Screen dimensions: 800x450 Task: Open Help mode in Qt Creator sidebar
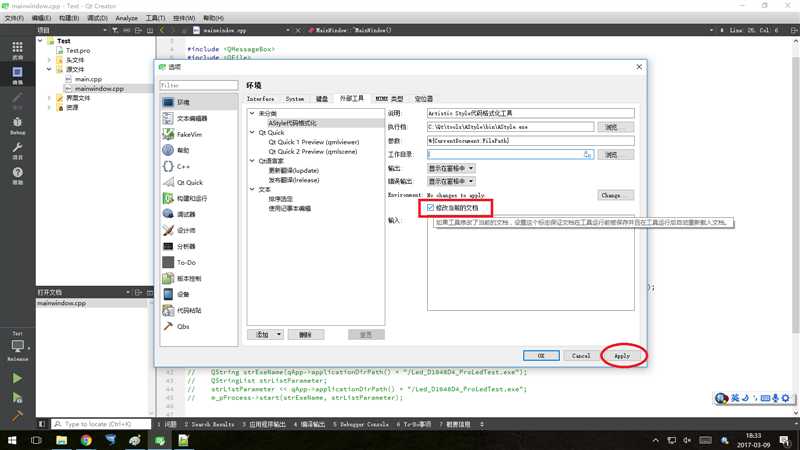(x=17, y=176)
